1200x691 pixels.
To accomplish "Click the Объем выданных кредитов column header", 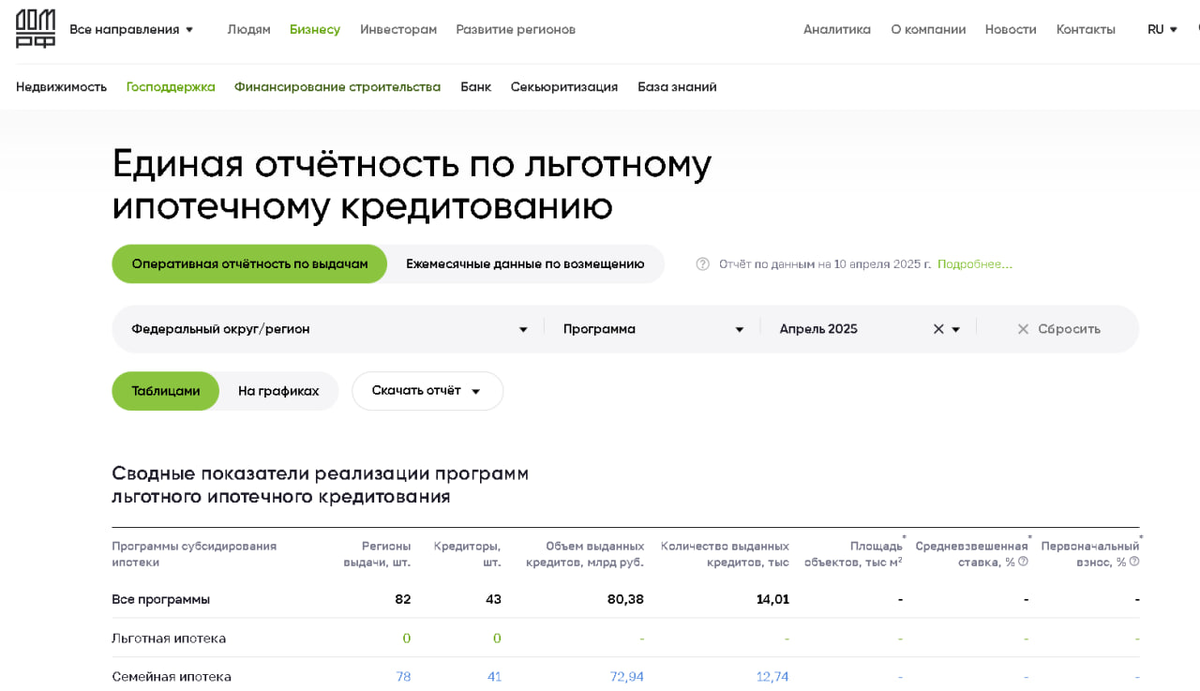I will [585, 554].
